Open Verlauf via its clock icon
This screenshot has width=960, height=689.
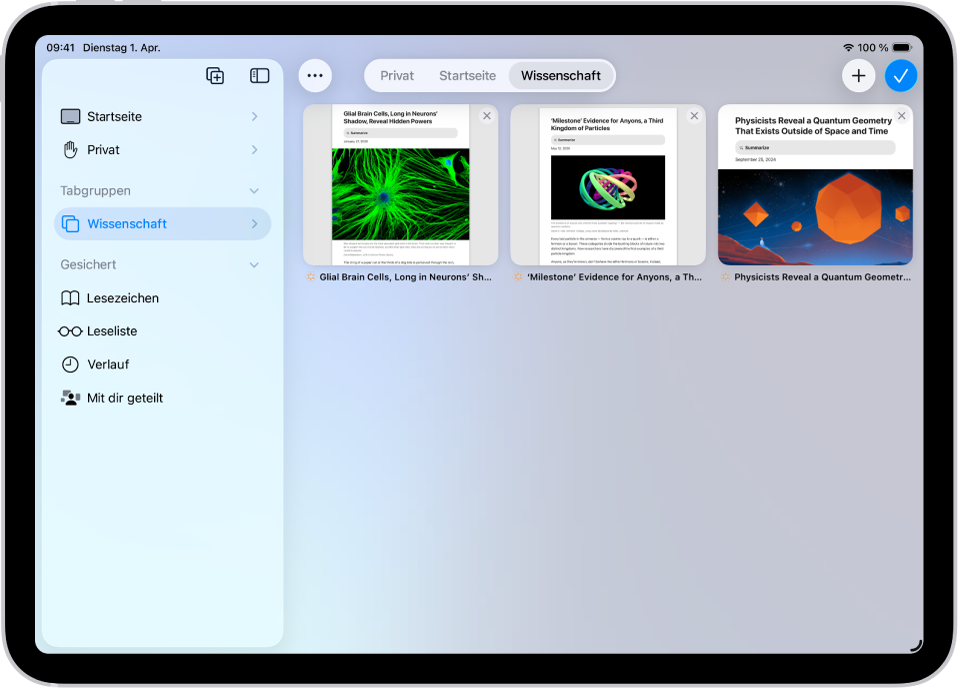71,364
